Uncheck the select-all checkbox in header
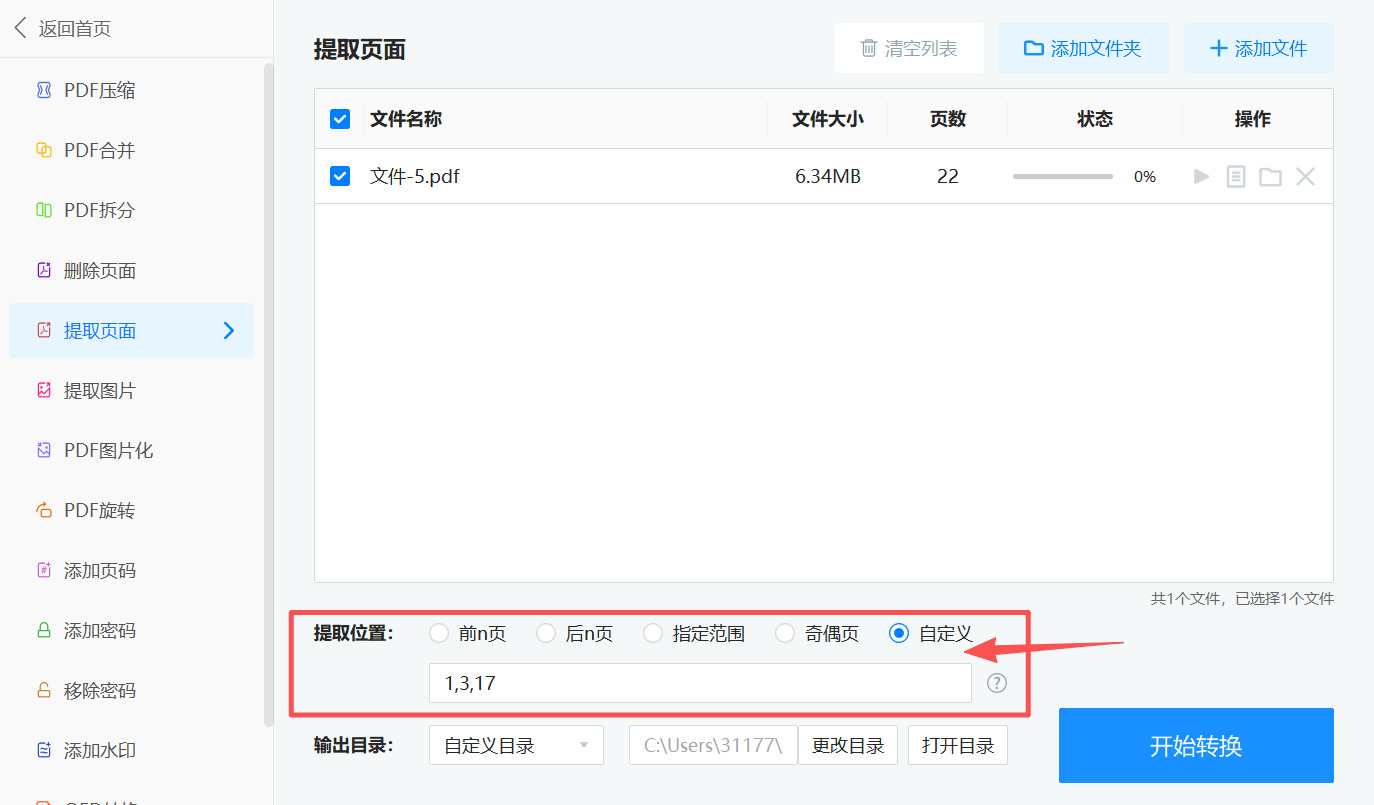This screenshot has height=805, width=1374. click(x=340, y=118)
